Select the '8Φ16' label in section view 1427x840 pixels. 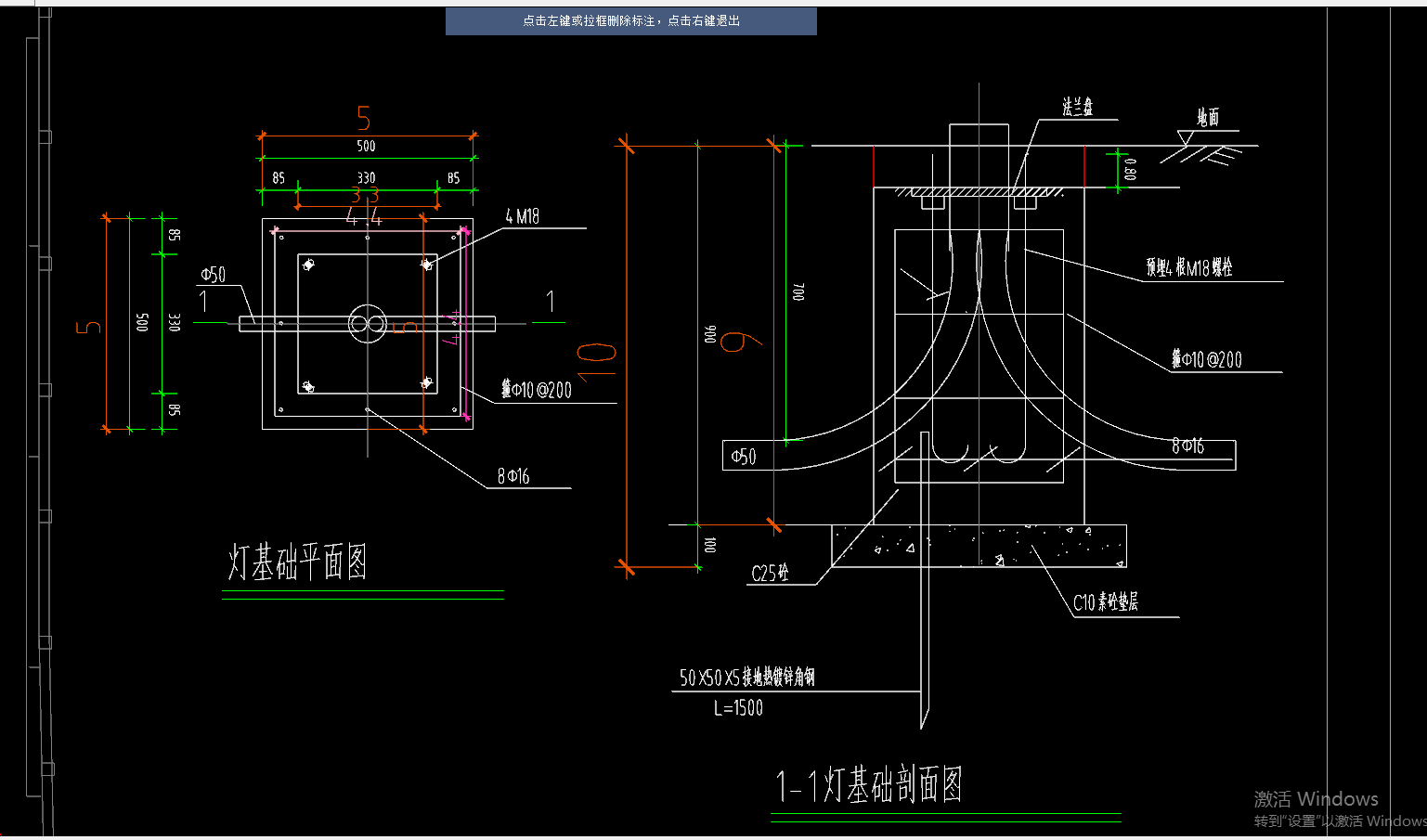tap(1188, 446)
